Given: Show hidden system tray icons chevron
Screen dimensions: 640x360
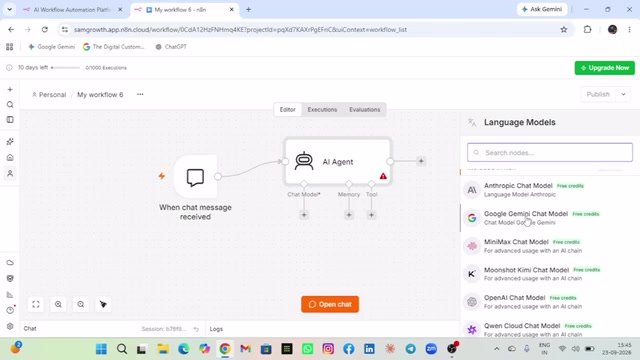Looking at the screenshot, I should click(x=497, y=349).
